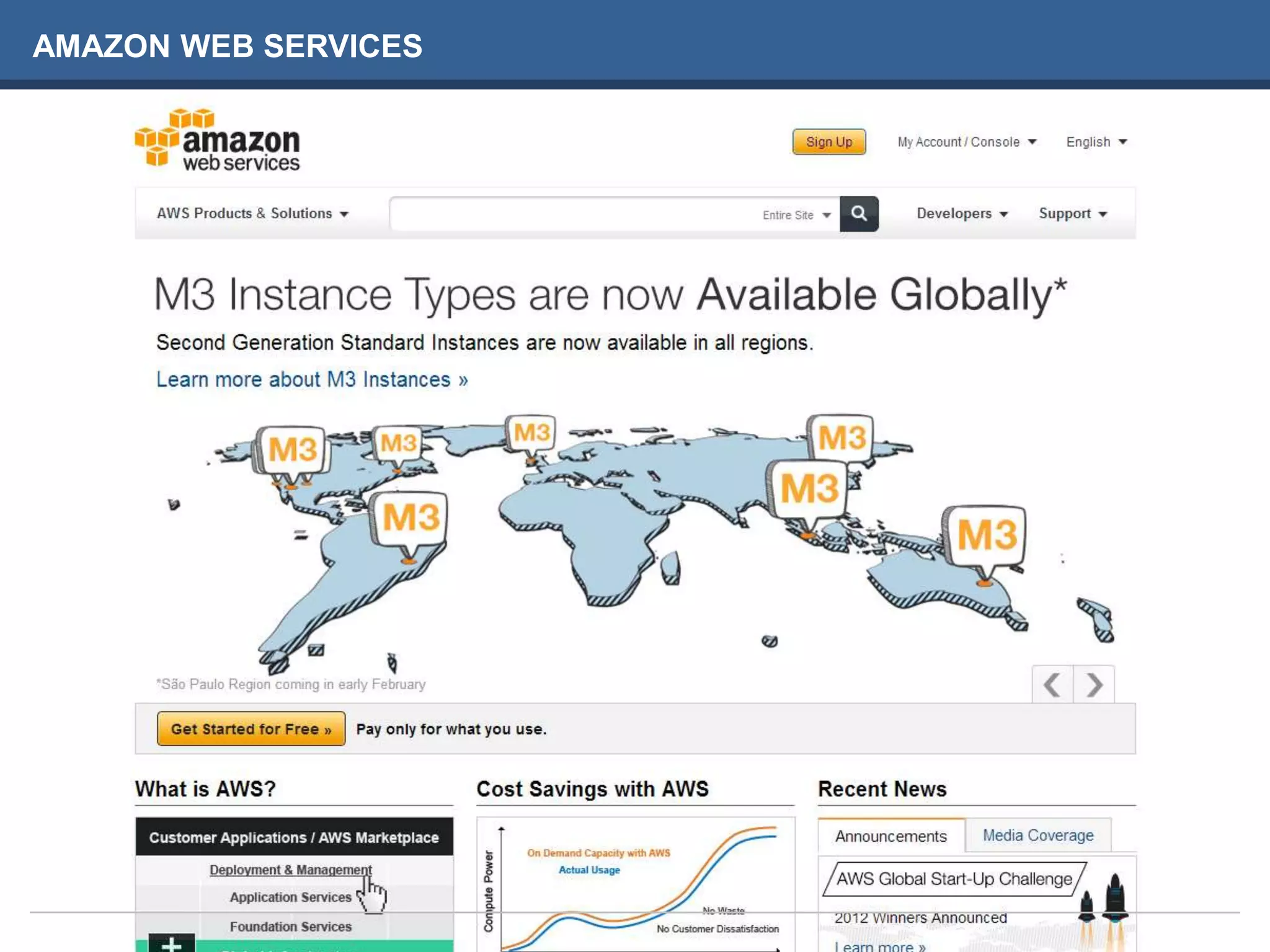This screenshot has width=1270, height=952.
Task: Click the 'Recent News' heading
Action: (882, 789)
